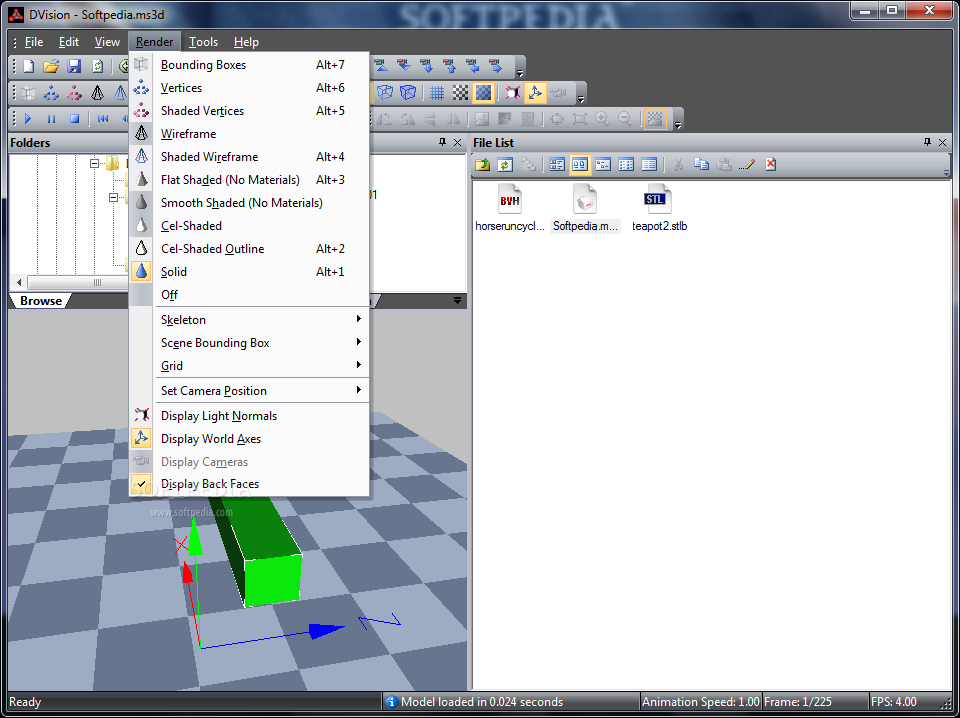Open playback toolbar overflow options arrow
This screenshot has height=718, width=960.
(x=678, y=125)
